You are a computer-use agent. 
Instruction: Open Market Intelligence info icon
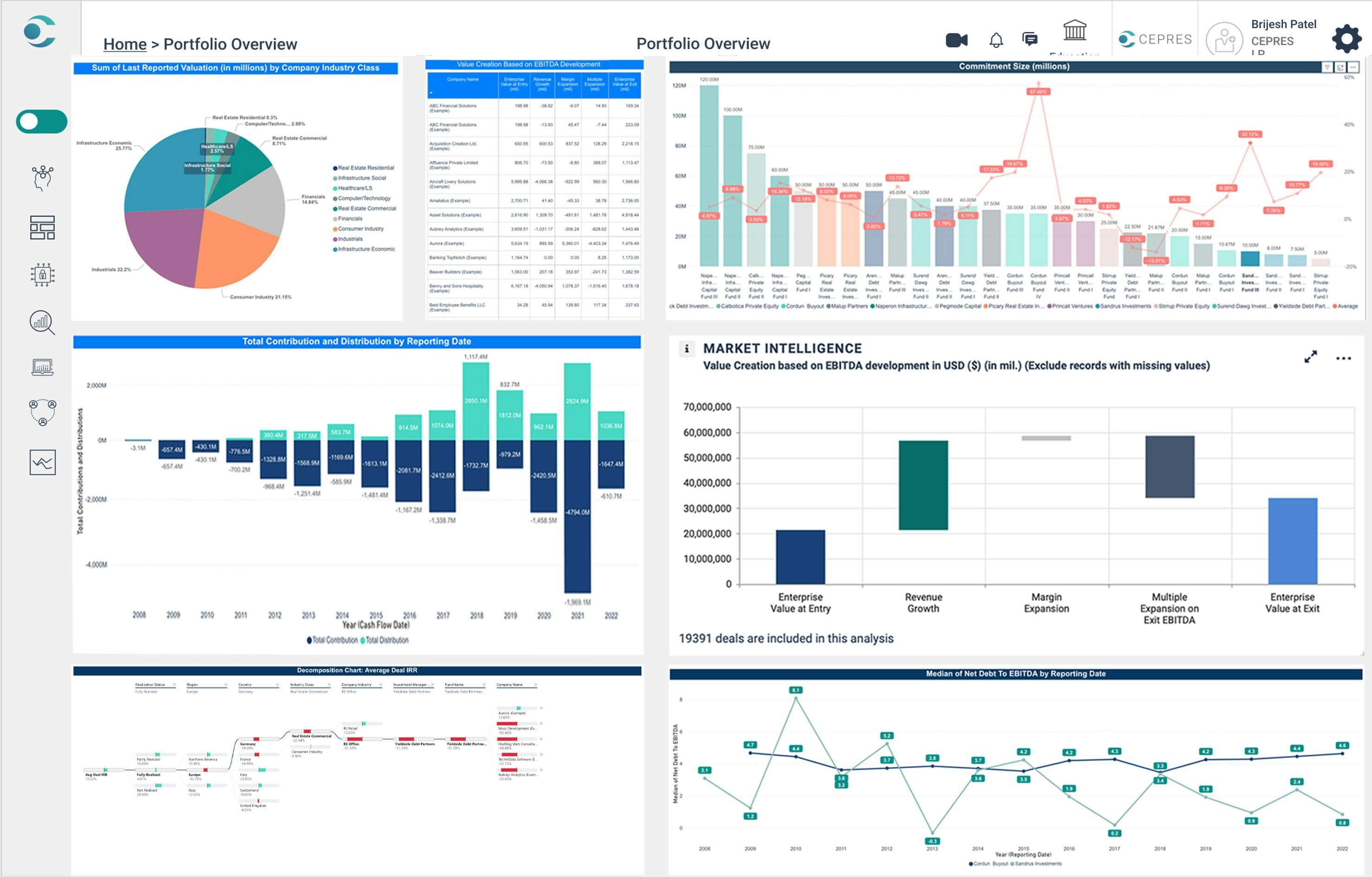pos(687,348)
